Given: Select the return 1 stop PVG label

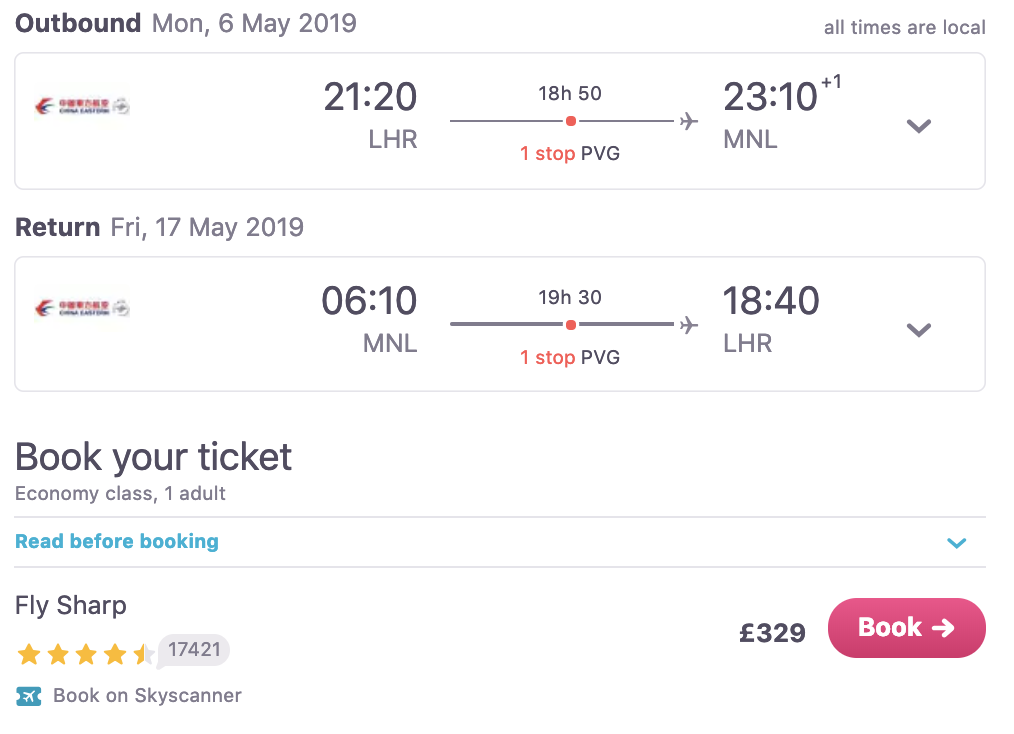Looking at the screenshot, I should pos(570,357).
